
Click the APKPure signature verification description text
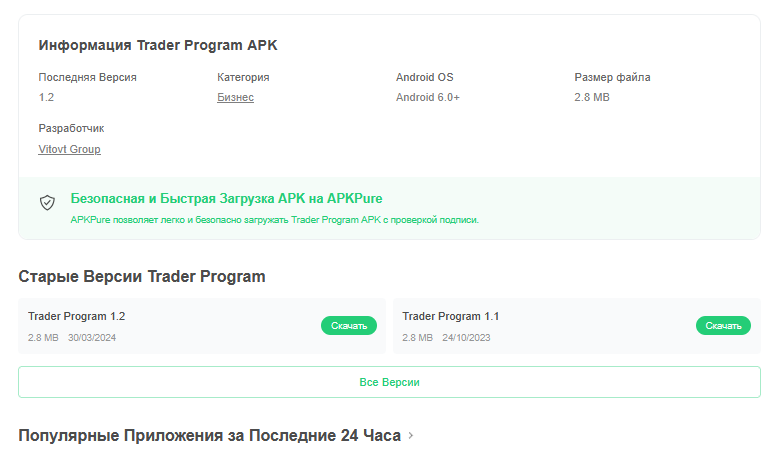pos(275,219)
